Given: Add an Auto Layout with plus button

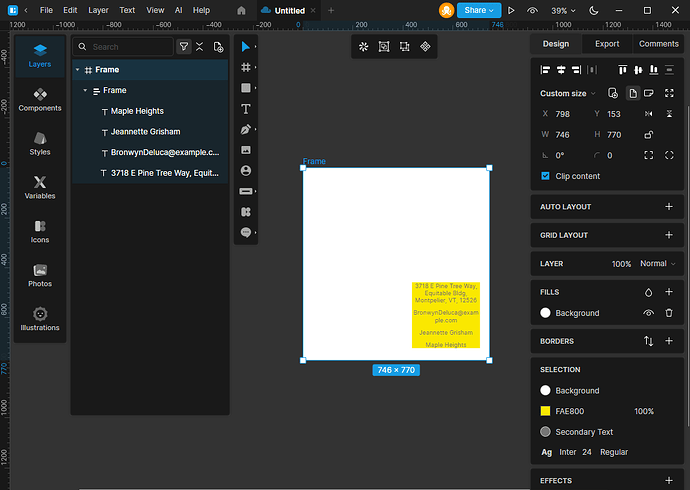Looking at the screenshot, I should [669, 207].
